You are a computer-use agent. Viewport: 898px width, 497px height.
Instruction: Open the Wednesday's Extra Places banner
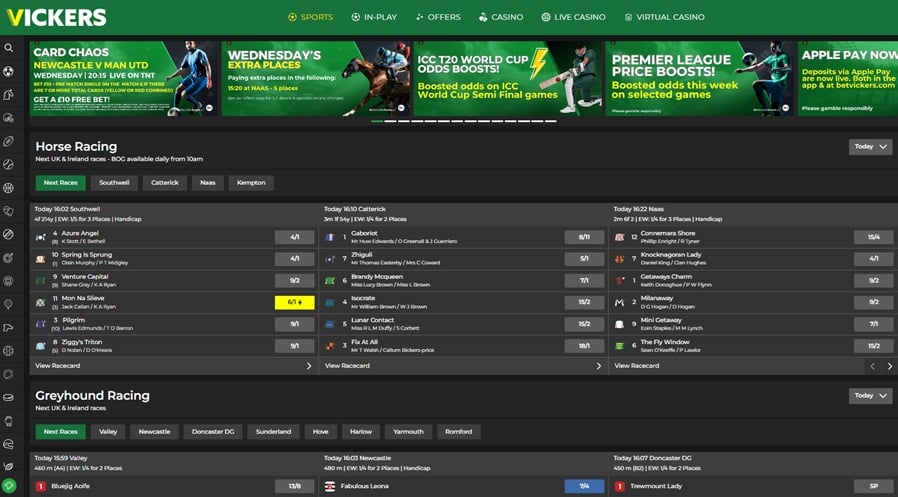point(316,78)
